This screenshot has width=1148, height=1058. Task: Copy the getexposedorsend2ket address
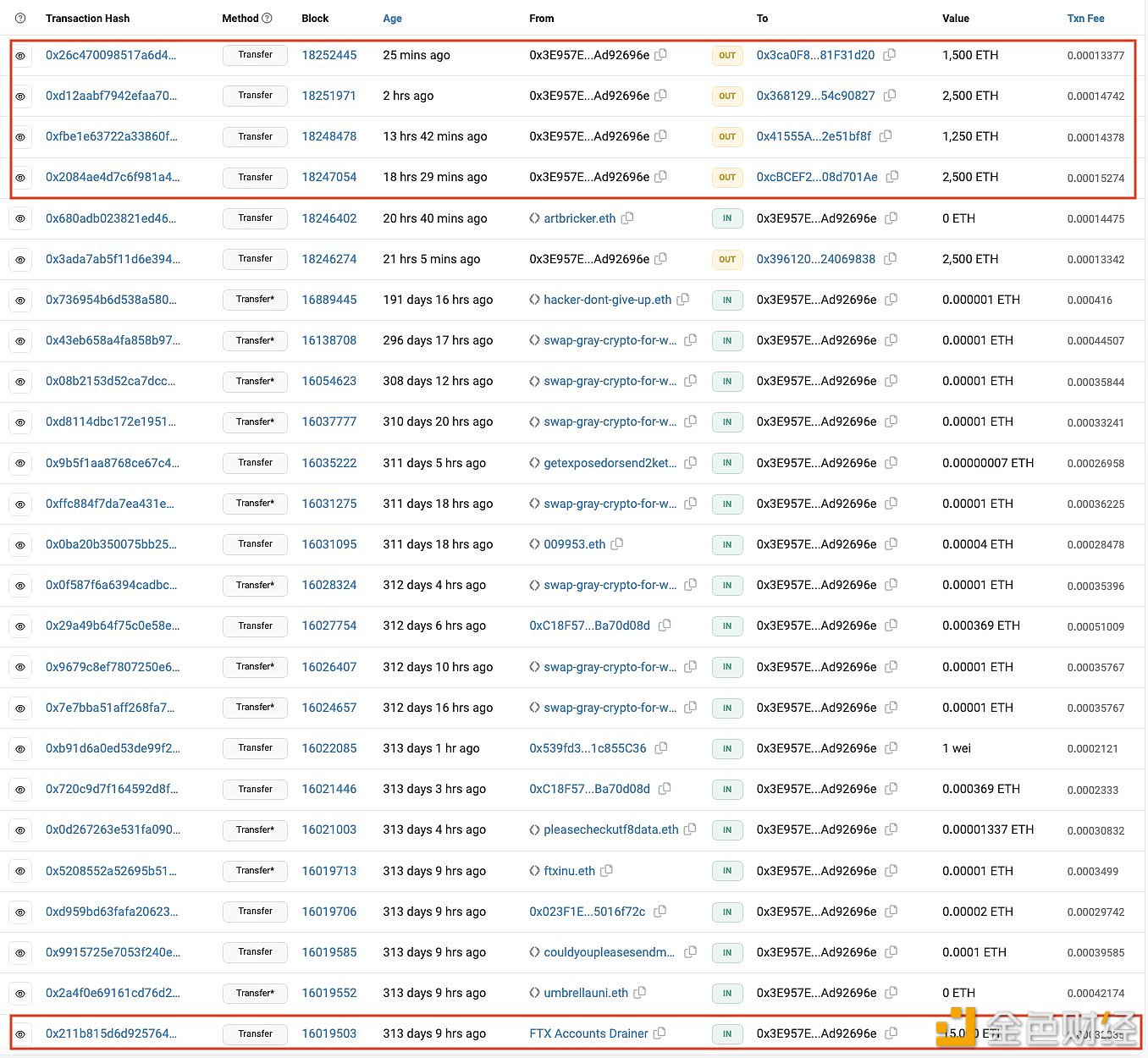(x=691, y=462)
